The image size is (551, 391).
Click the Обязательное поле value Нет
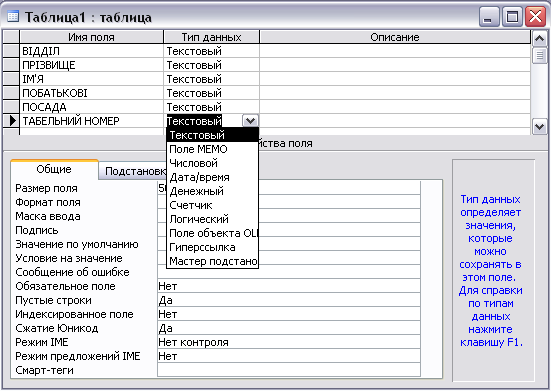click(x=289, y=286)
